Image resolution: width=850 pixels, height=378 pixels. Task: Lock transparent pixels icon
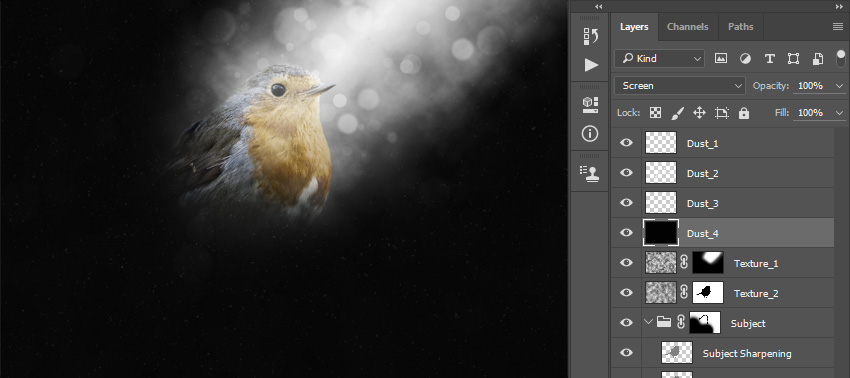[x=655, y=113]
